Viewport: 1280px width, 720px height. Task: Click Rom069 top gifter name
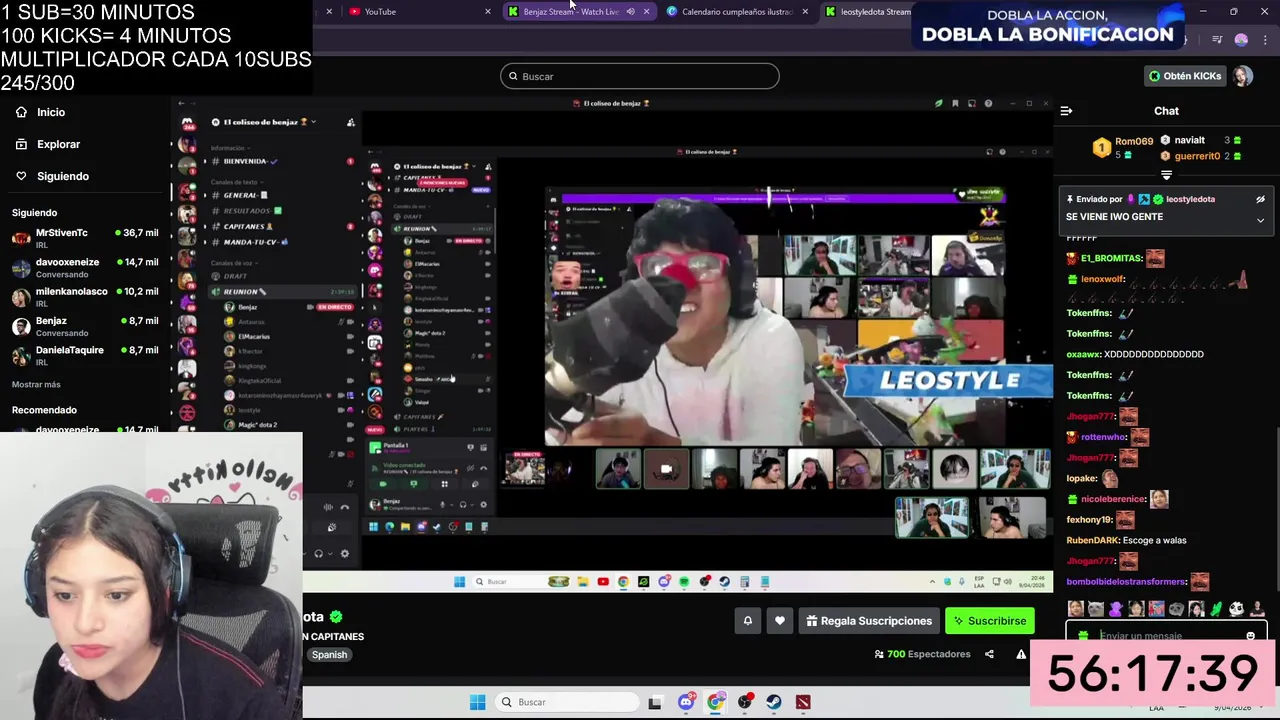(1134, 142)
